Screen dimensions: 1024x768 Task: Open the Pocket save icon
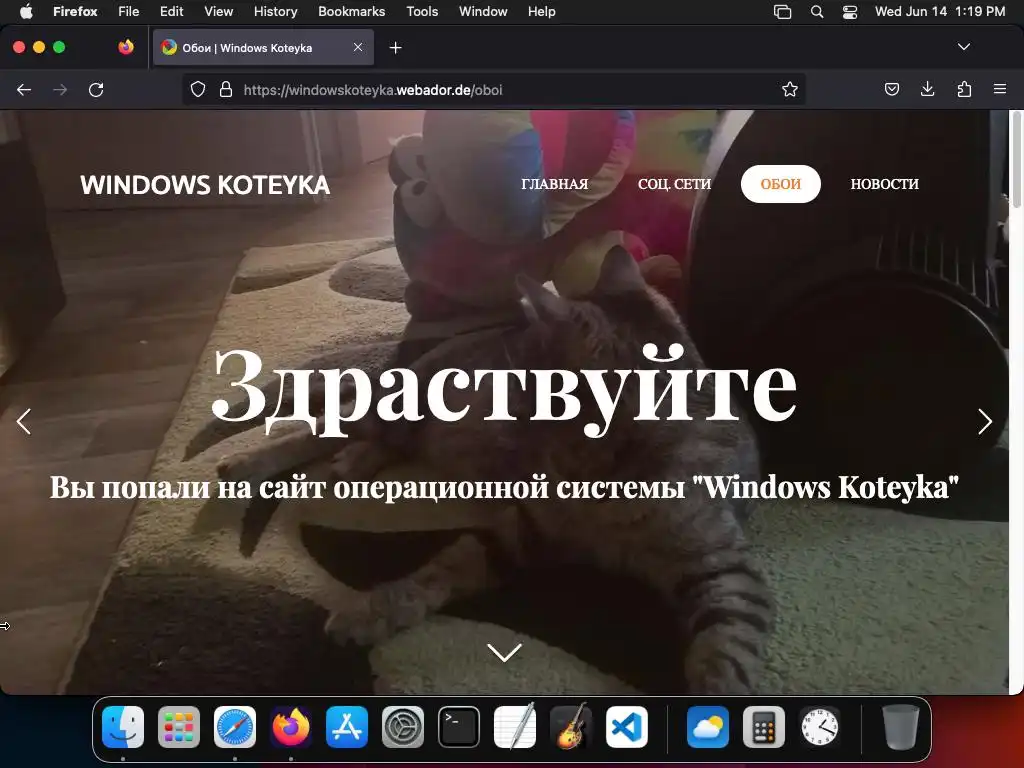tap(891, 89)
